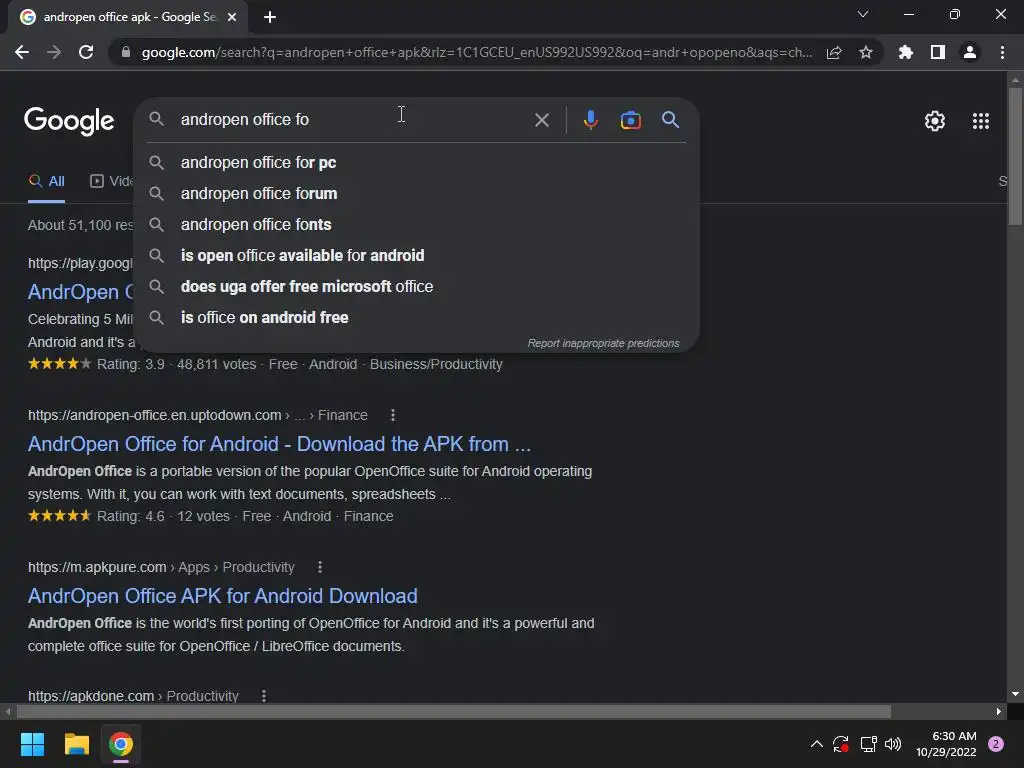Open options for the uptodown result
Image resolution: width=1024 pixels, height=768 pixels.
pyautogui.click(x=392, y=415)
